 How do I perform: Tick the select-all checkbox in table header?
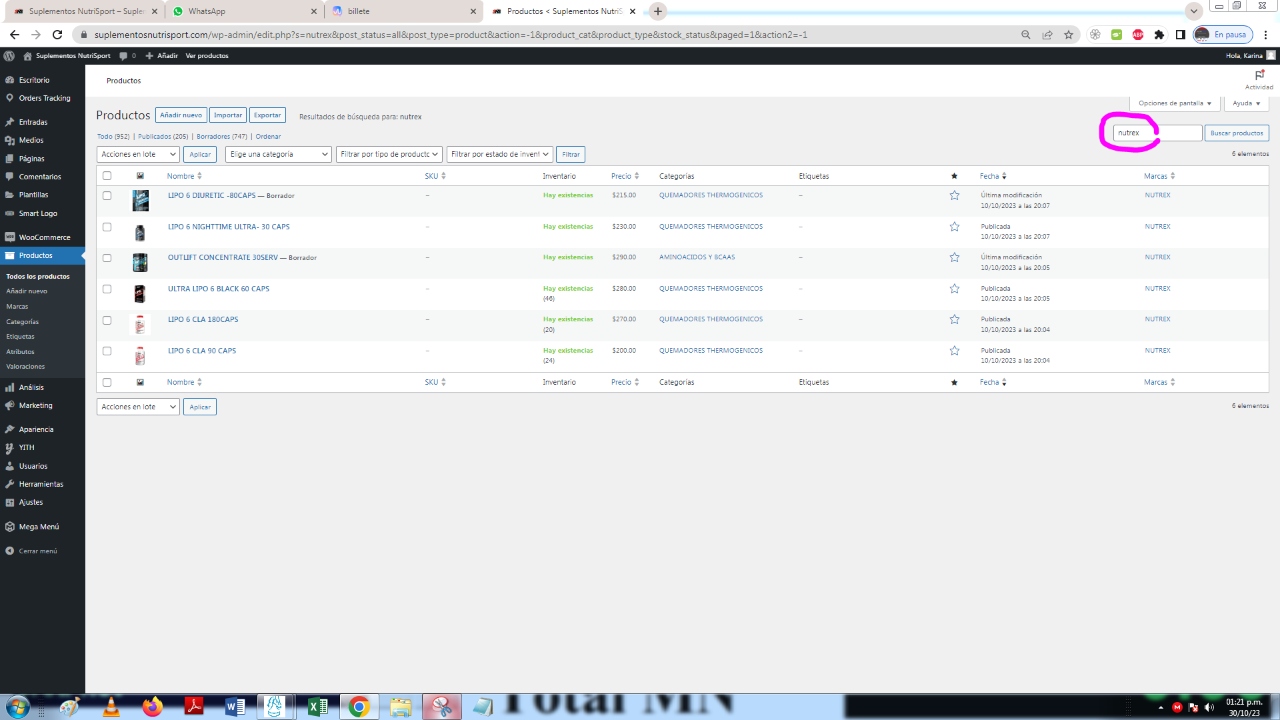[x=107, y=176]
